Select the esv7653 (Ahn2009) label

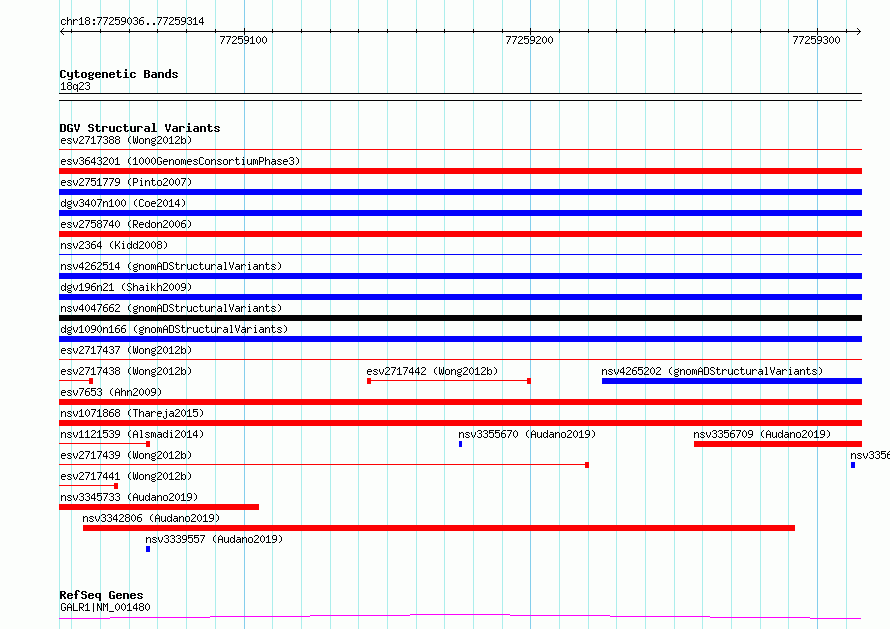111,392
